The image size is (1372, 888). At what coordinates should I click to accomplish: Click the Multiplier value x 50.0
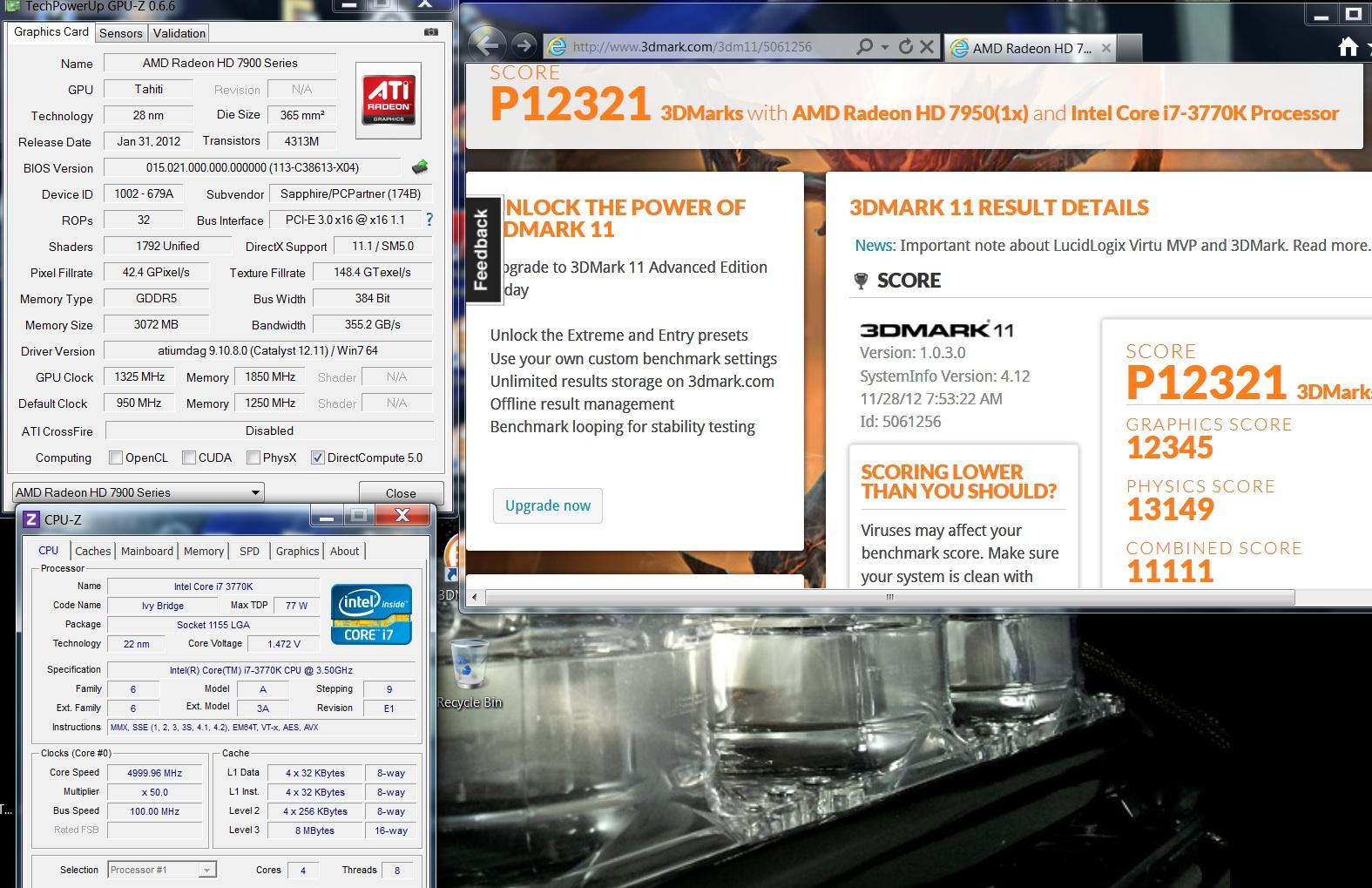click(155, 792)
